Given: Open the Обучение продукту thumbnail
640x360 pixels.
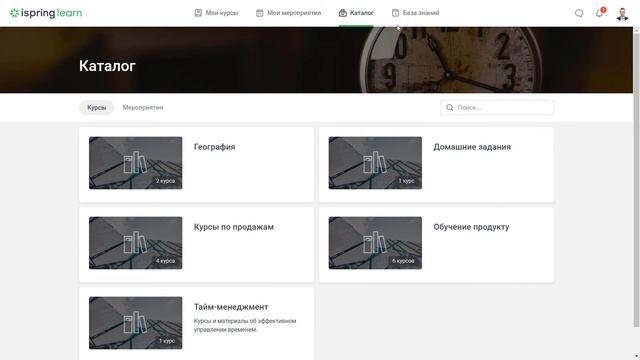Looking at the screenshot, I should point(375,243).
